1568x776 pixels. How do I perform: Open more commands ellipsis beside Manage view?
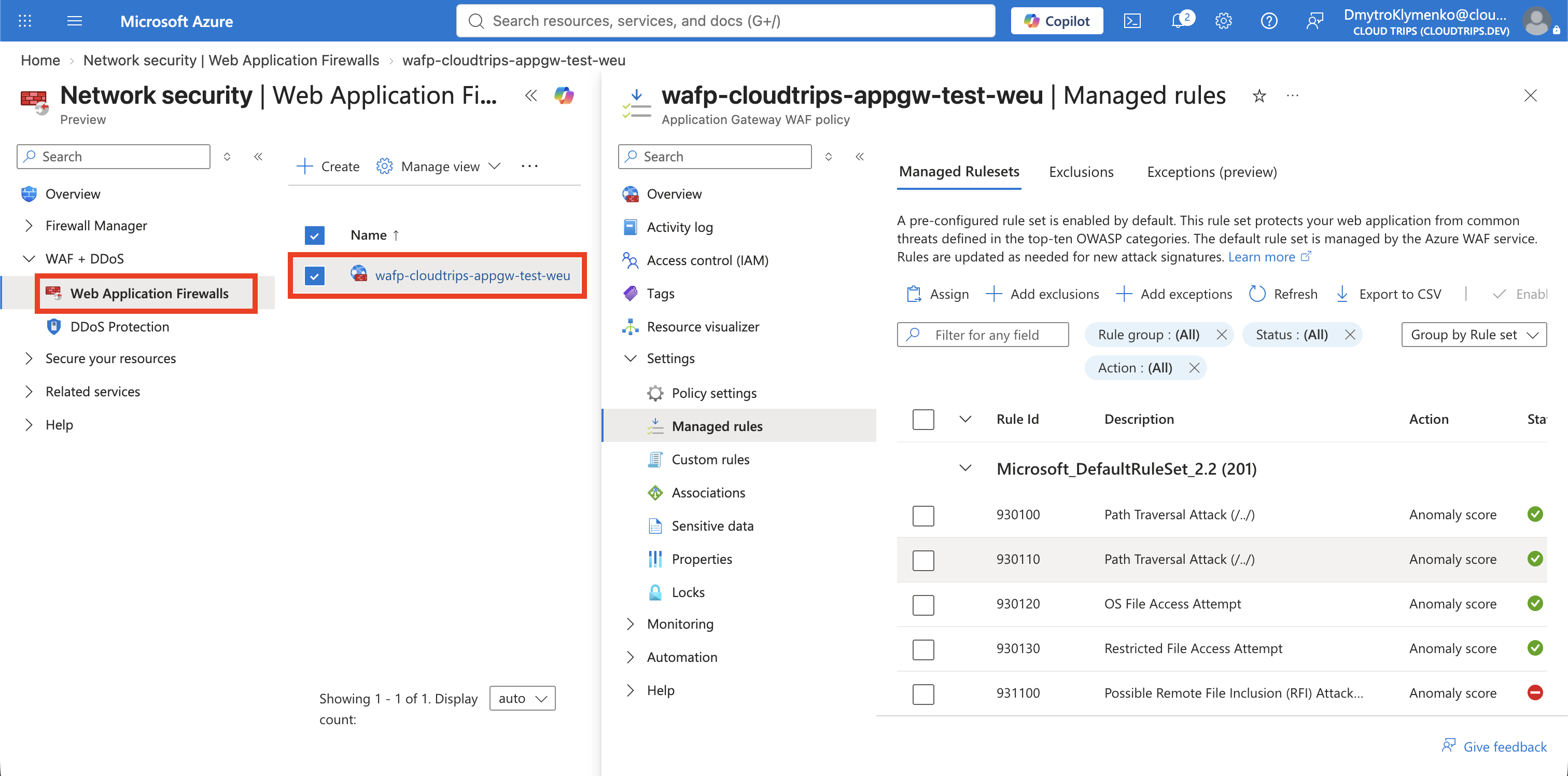pyautogui.click(x=529, y=167)
